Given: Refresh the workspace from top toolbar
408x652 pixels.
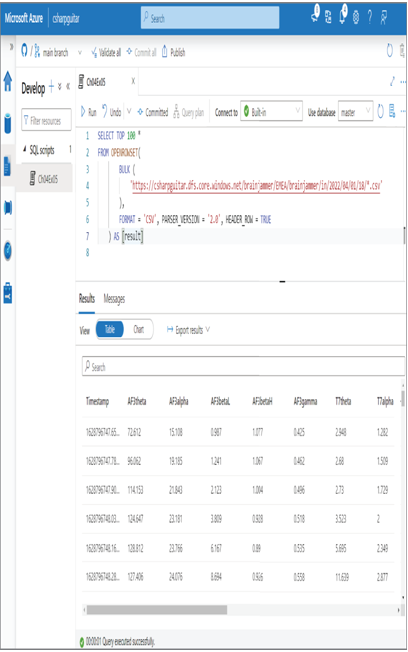Looking at the screenshot, I should [x=390, y=51].
